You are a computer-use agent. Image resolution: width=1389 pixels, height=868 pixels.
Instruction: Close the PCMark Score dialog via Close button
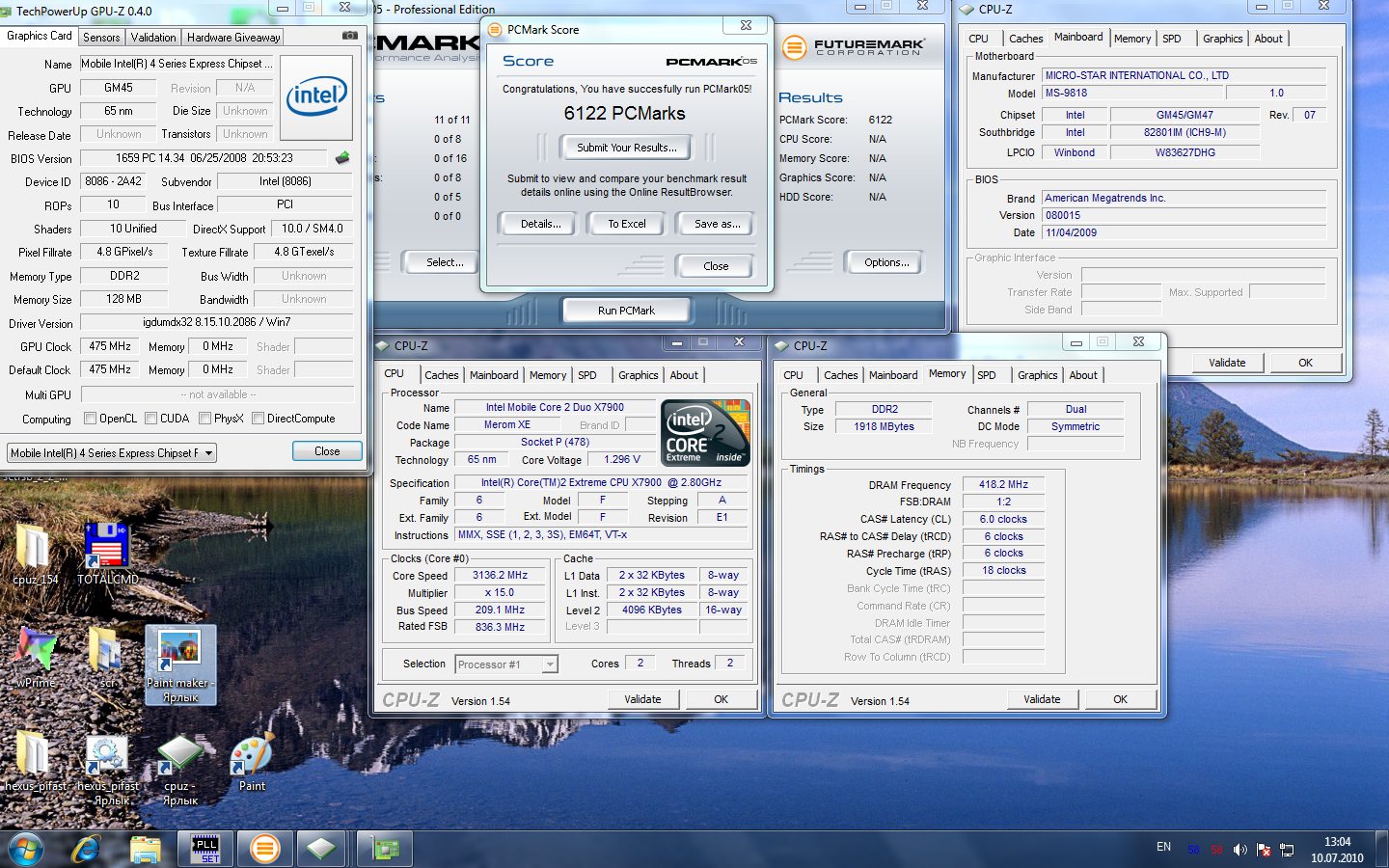pos(716,266)
